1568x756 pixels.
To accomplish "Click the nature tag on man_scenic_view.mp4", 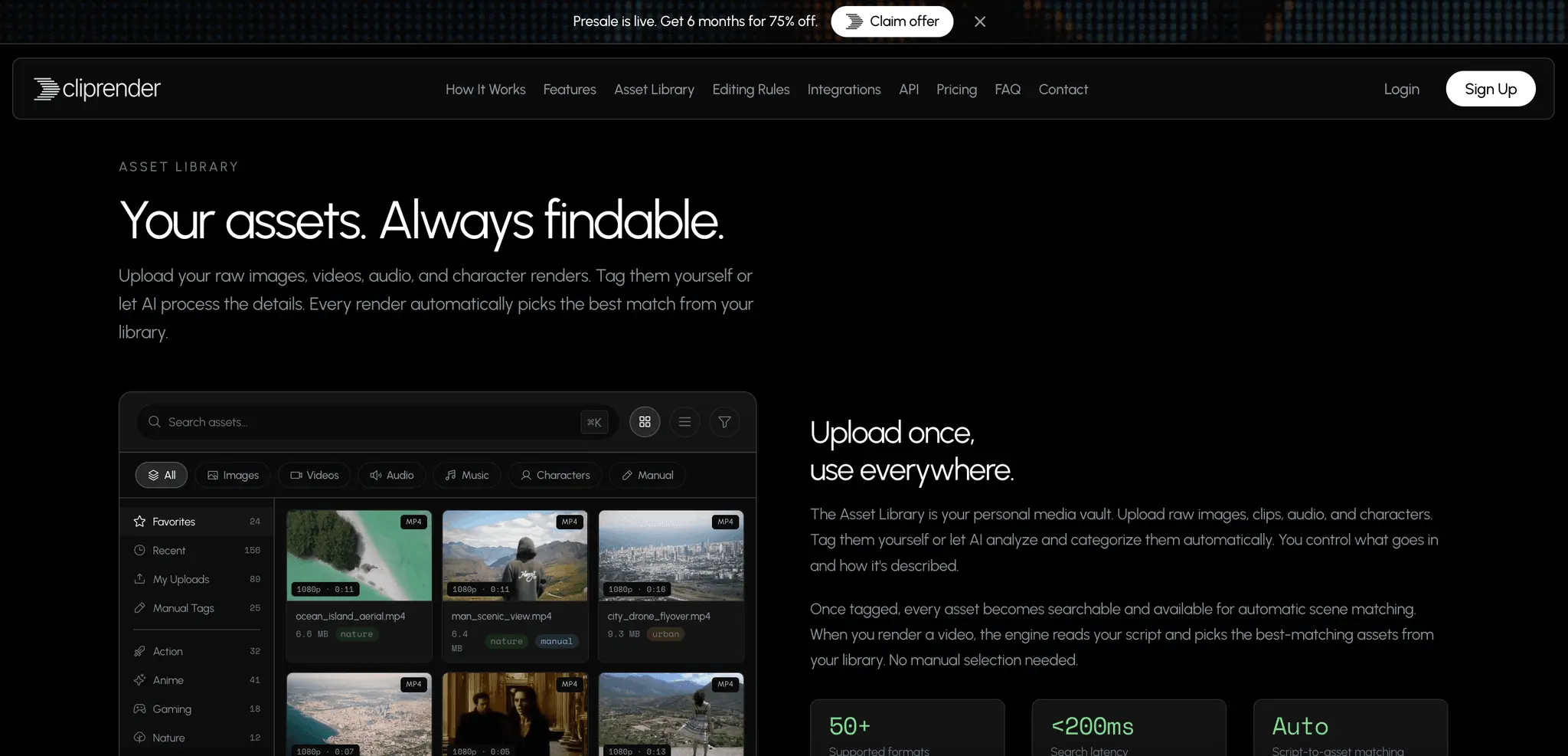I will (x=506, y=641).
